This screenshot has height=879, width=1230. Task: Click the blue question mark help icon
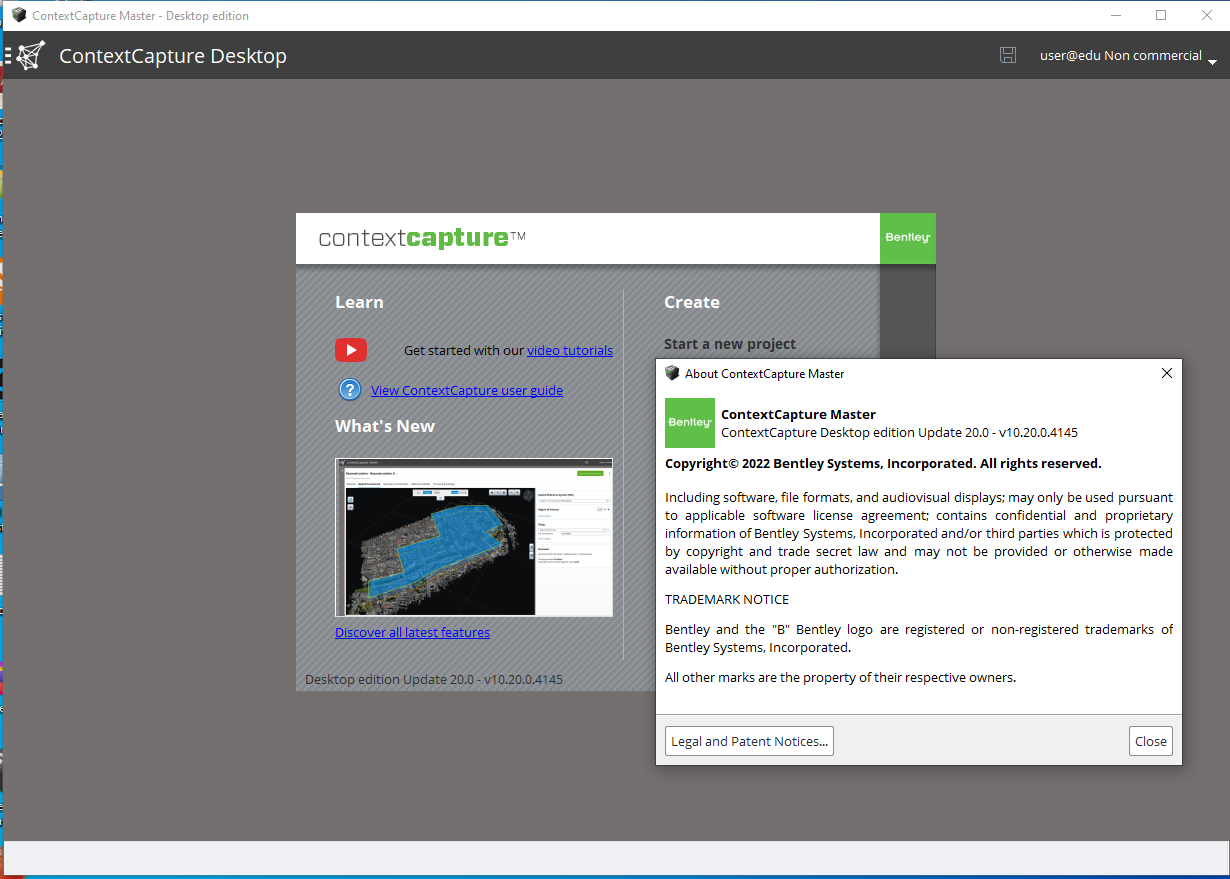[x=349, y=390]
